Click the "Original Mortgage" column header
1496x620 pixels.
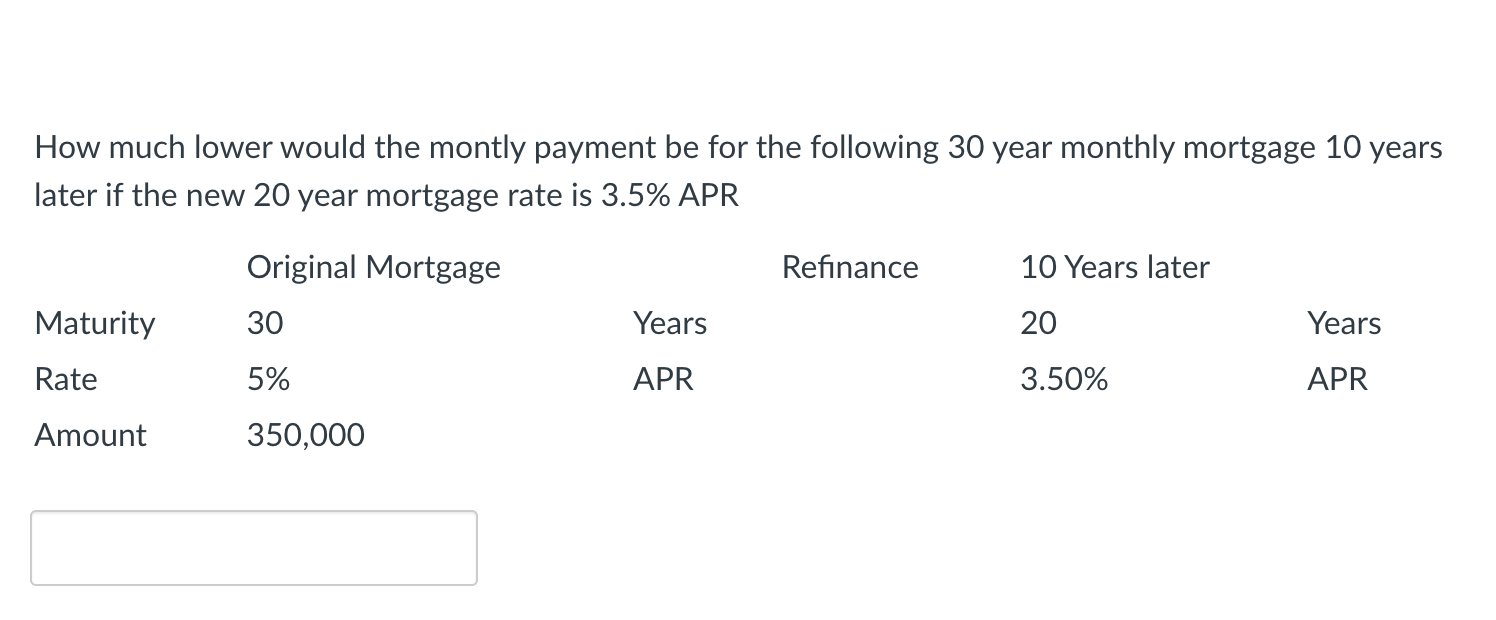click(x=373, y=267)
